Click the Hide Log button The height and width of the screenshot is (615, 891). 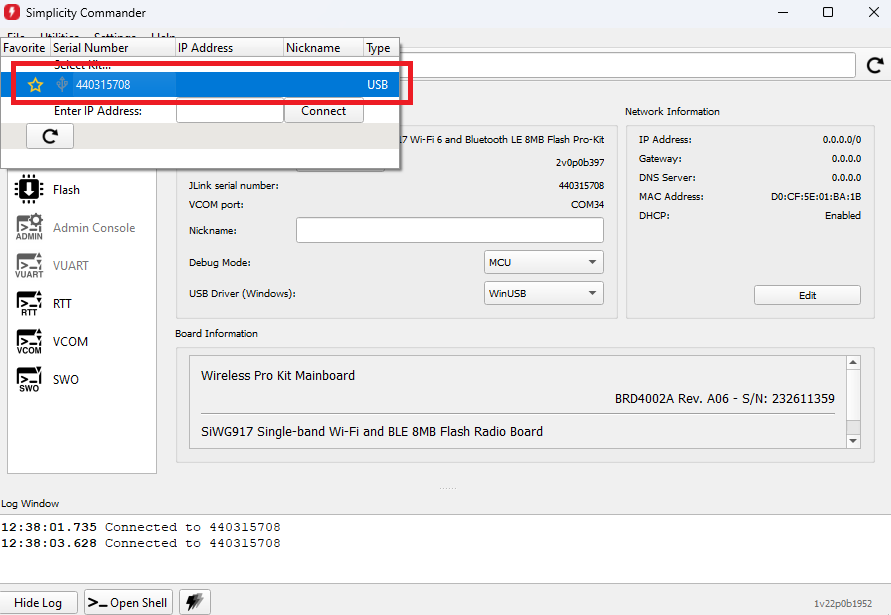(x=39, y=602)
